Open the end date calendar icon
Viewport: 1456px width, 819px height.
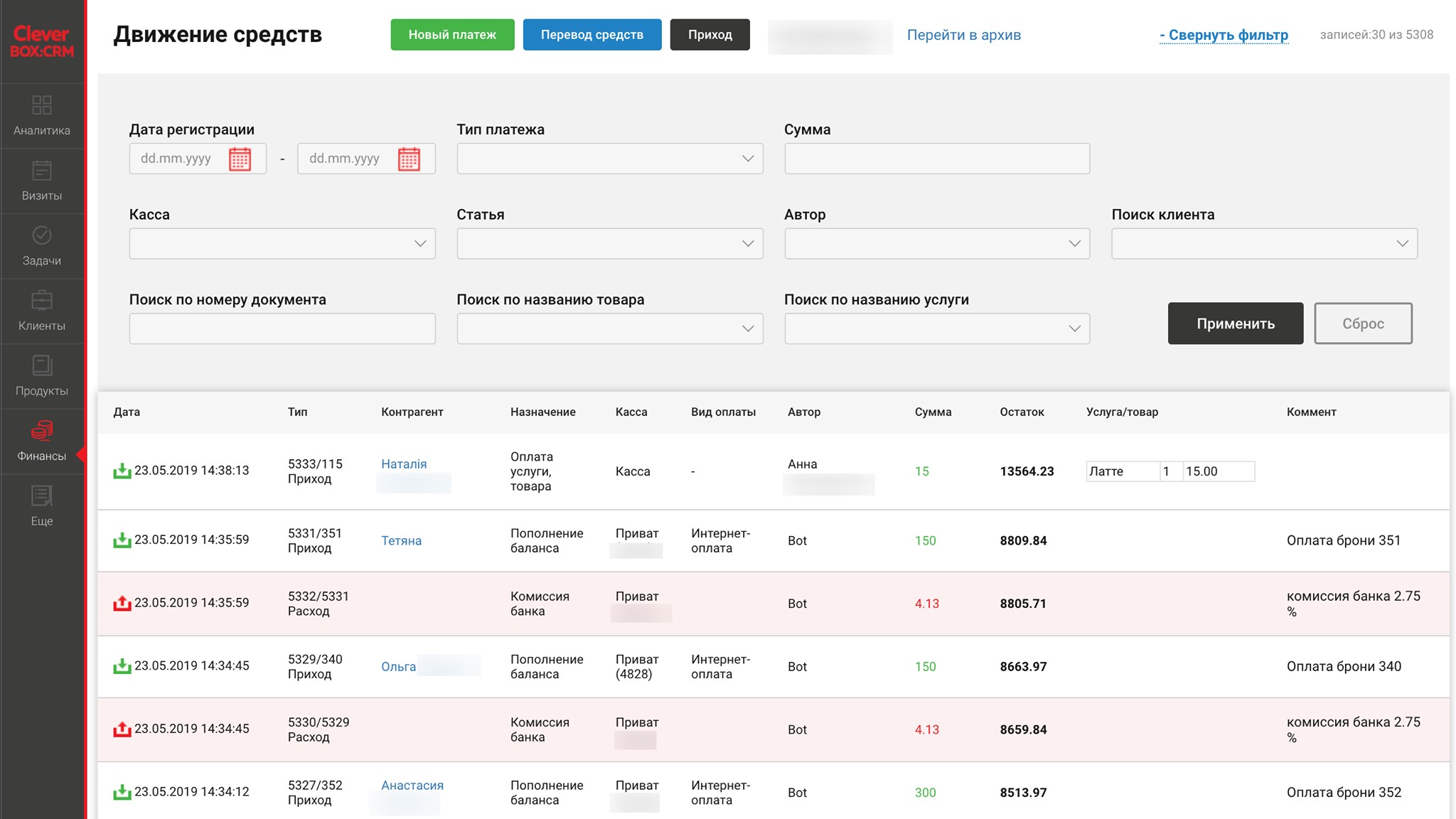click(409, 159)
